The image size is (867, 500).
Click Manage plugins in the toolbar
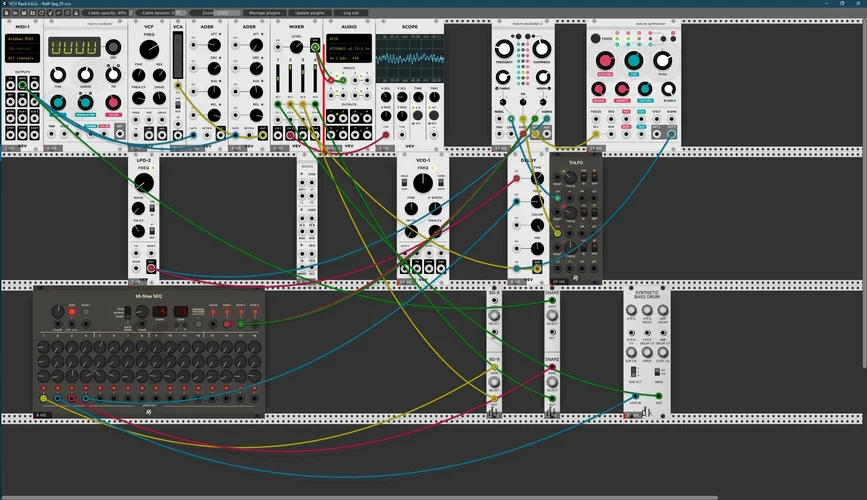264,13
